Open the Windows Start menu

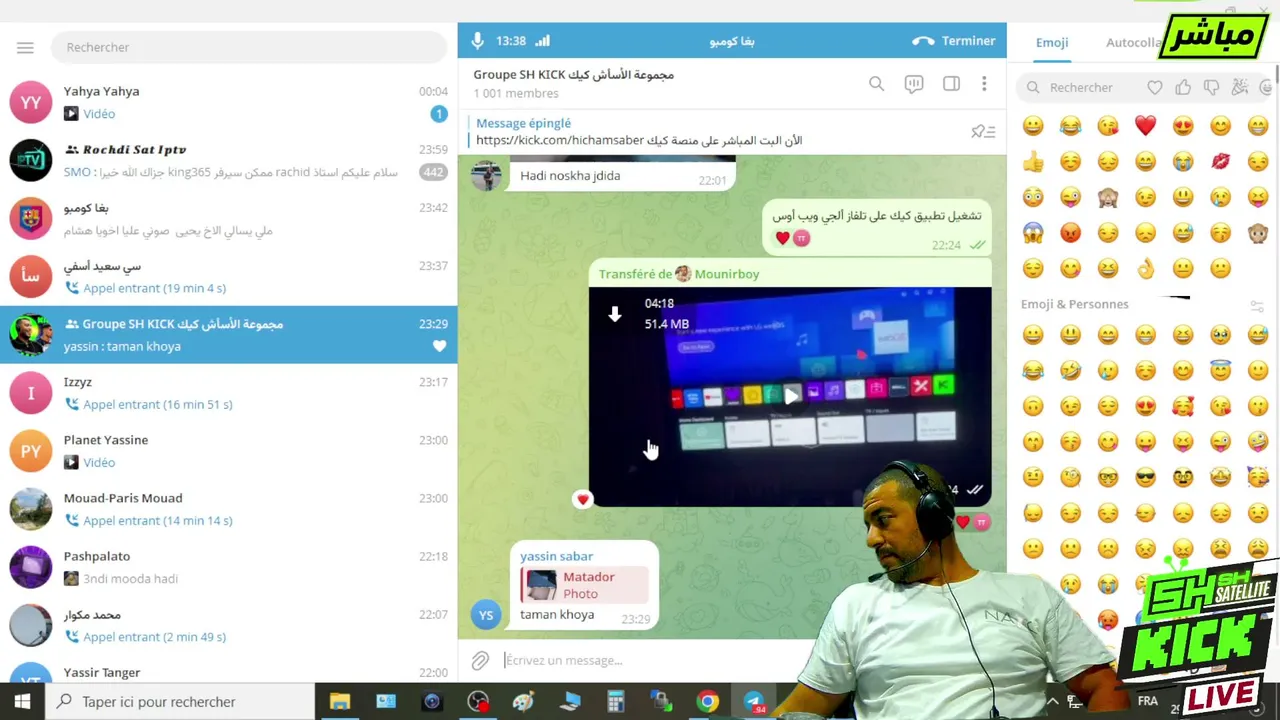pyautogui.click(x=22, y=702)
